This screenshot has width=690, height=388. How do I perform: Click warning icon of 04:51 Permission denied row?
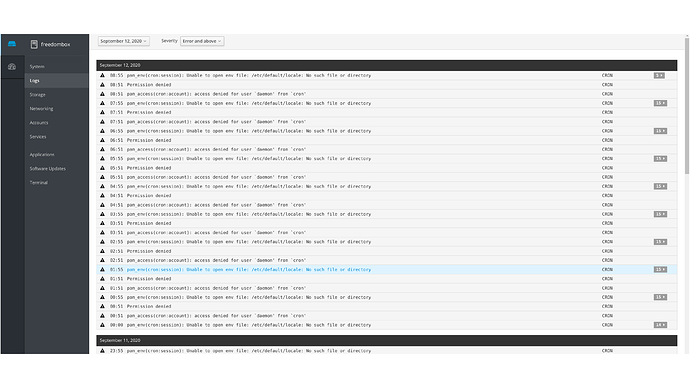pyautogui.click(x=102, y=195)
